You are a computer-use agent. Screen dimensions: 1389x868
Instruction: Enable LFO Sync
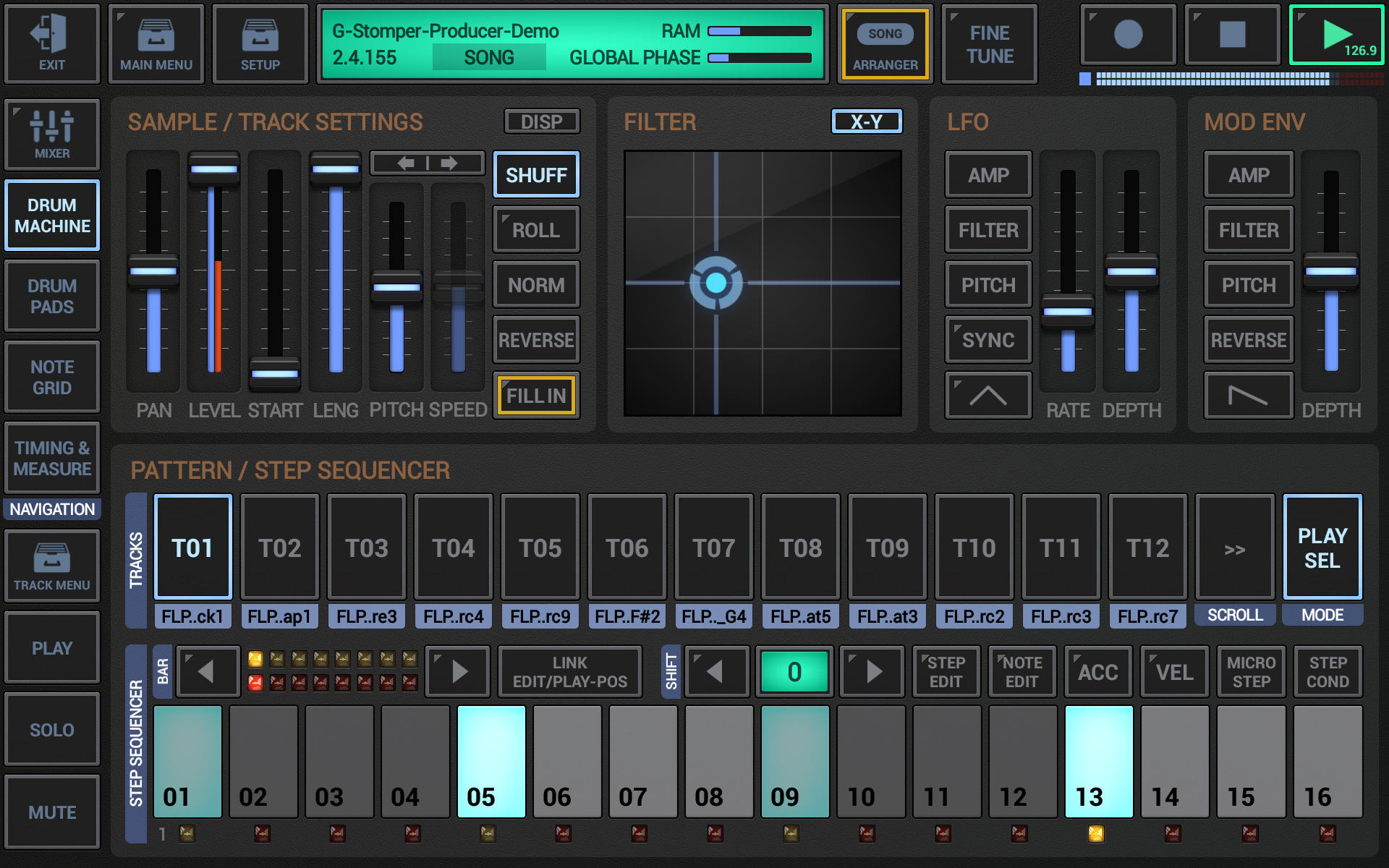(x=987, y=339)
